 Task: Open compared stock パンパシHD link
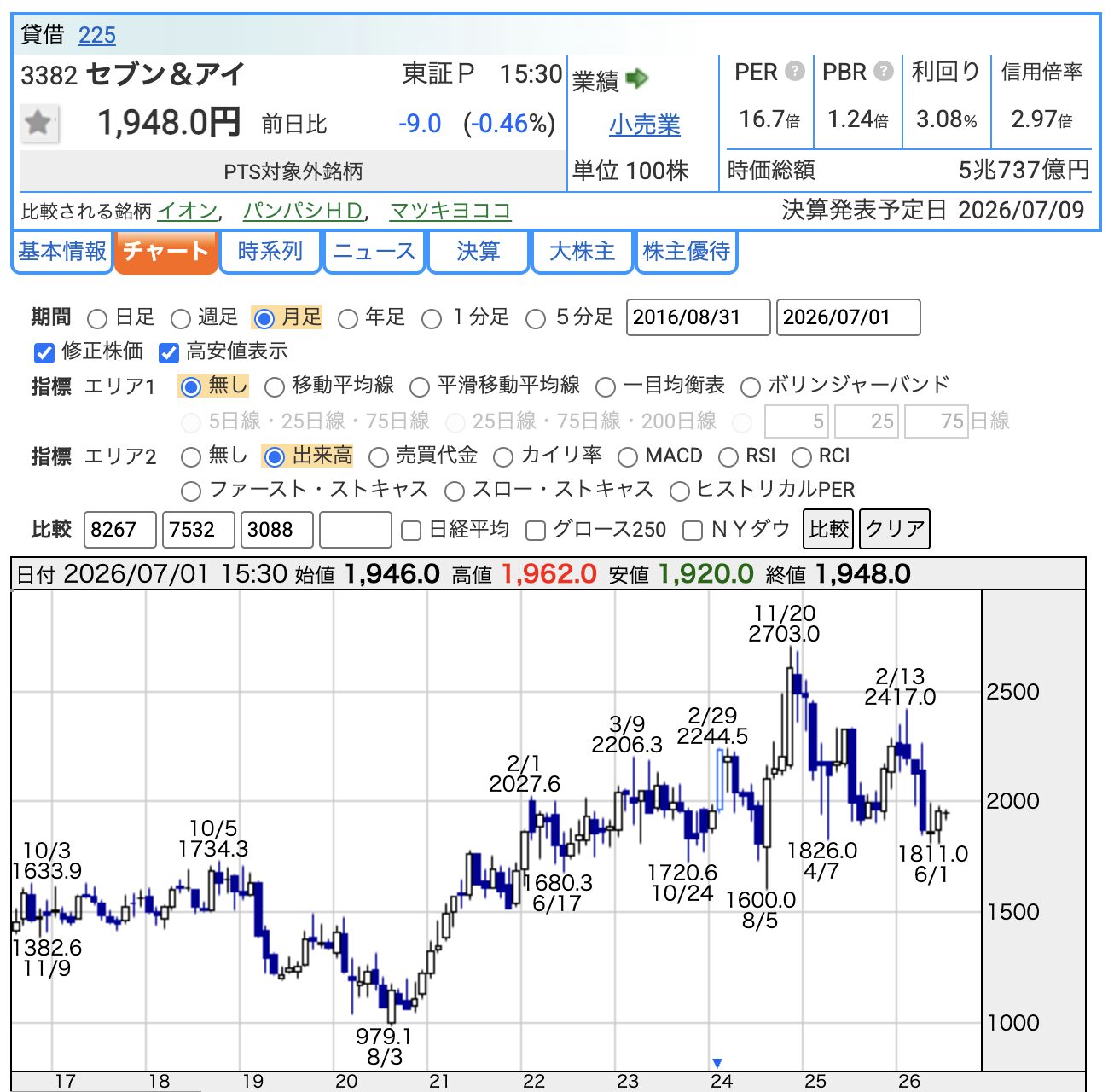pyautogui.click(x=303, y=211)
